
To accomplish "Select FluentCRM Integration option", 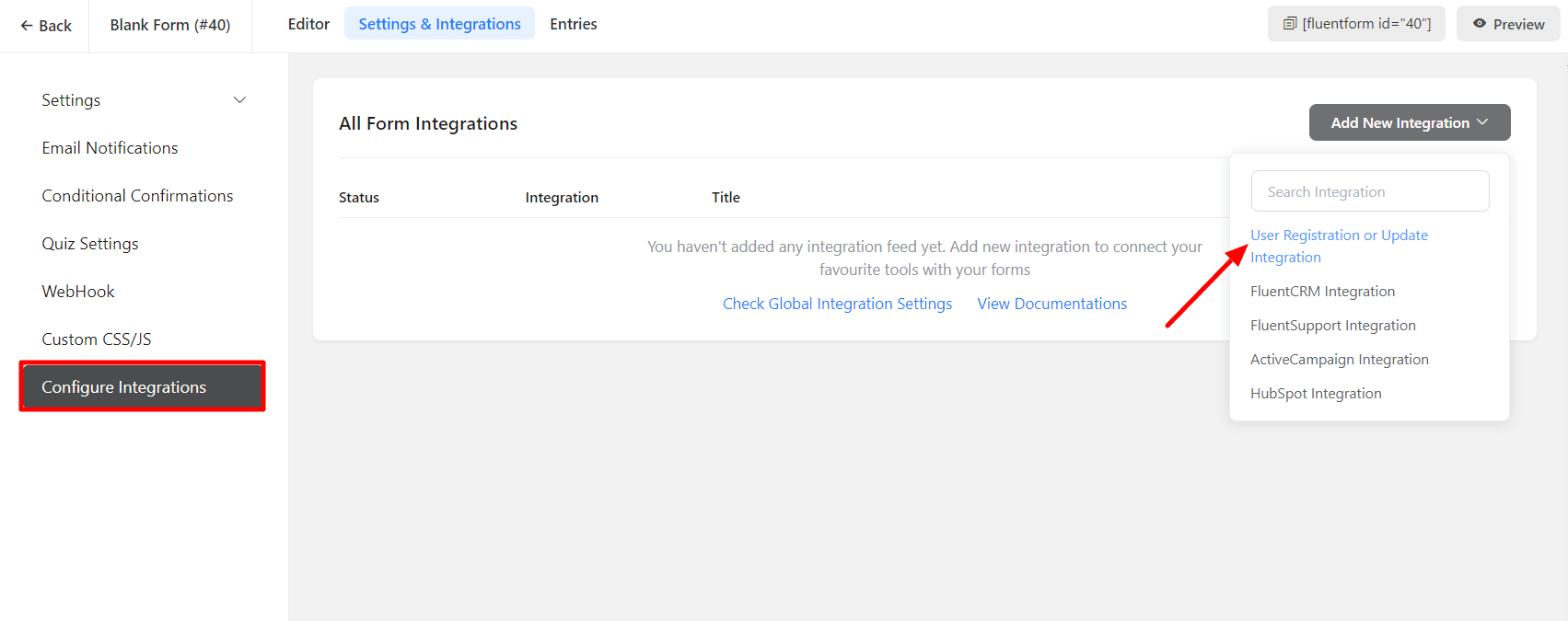I will [1322, 292].
